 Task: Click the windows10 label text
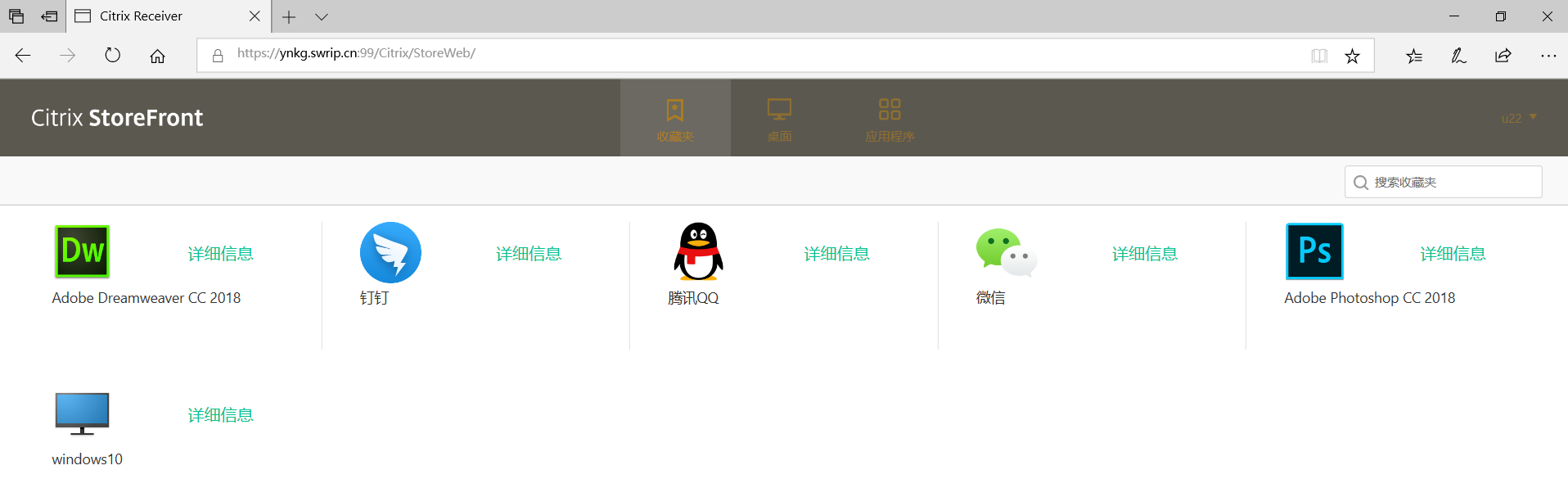pyautogui.click(x=88, y=459)
